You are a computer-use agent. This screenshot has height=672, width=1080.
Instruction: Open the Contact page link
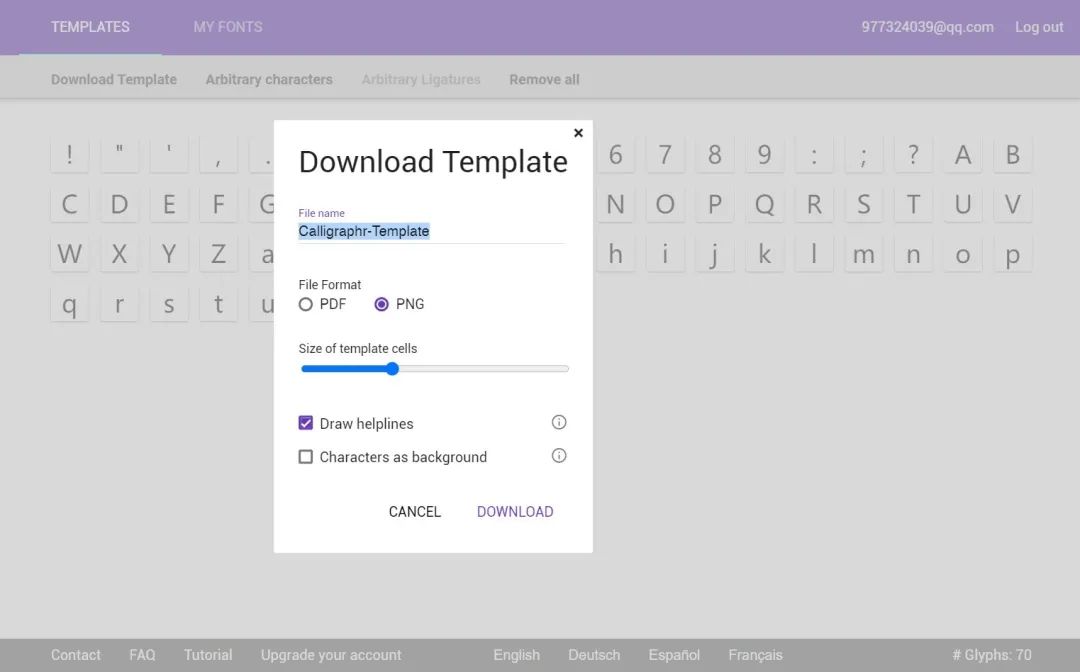tap(76, 655)
